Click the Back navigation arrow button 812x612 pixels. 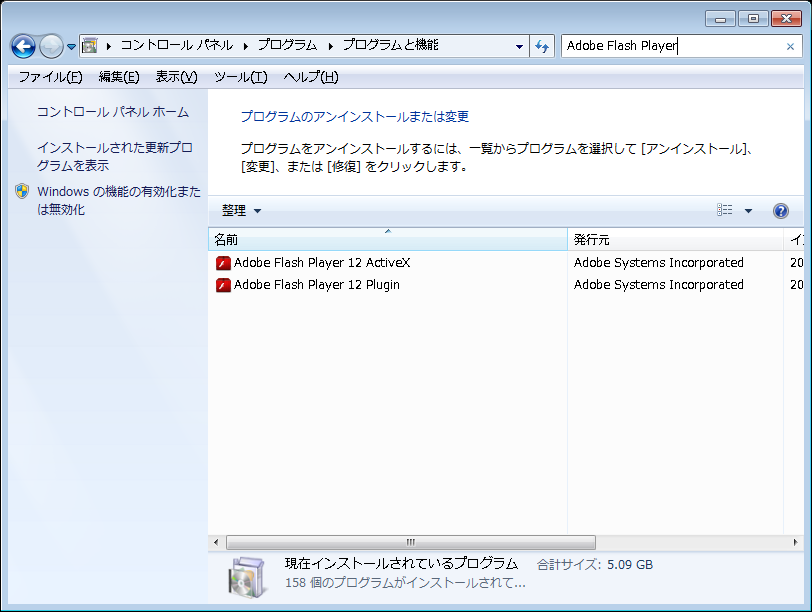click(x=23, y=47)
